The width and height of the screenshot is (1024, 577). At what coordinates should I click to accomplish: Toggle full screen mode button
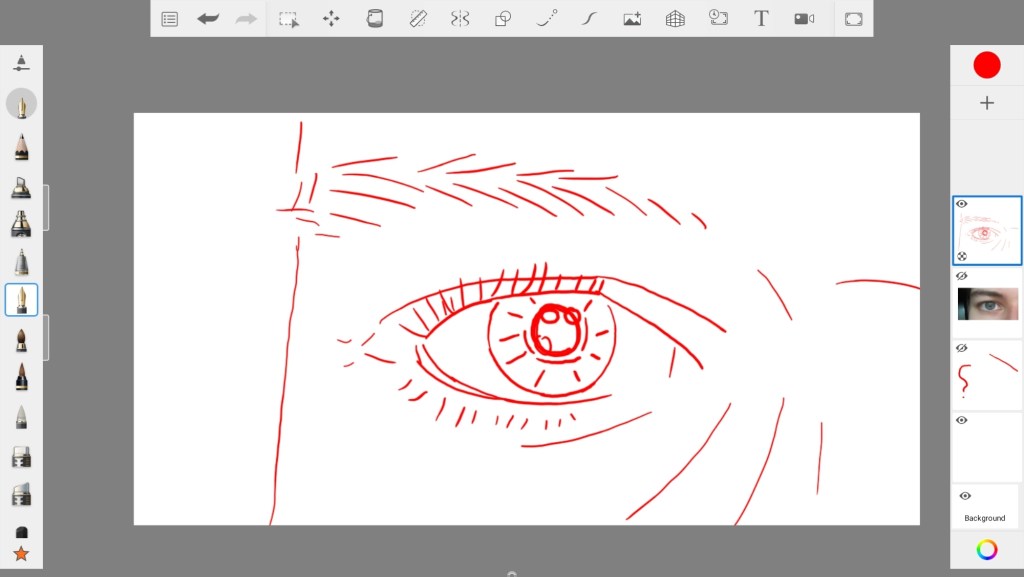click(x=853, y=19)
